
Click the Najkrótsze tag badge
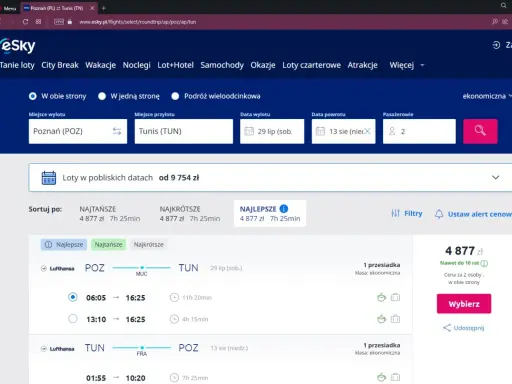pyautogui.click(x=149, y=245)
